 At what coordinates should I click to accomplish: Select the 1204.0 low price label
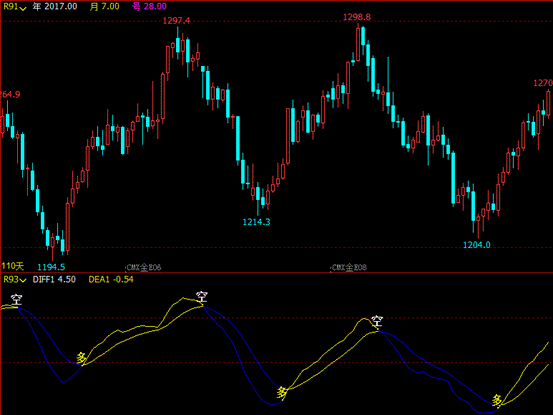[x=476, y=245]
